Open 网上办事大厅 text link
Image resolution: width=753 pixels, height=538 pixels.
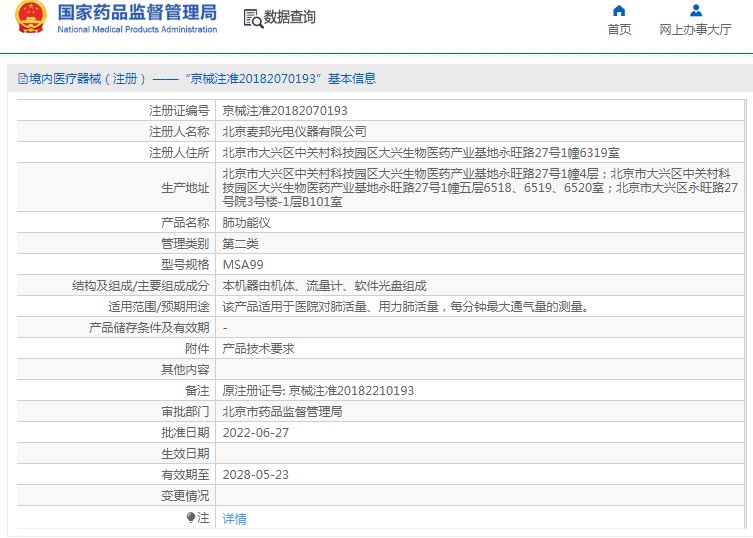[695, 30]
